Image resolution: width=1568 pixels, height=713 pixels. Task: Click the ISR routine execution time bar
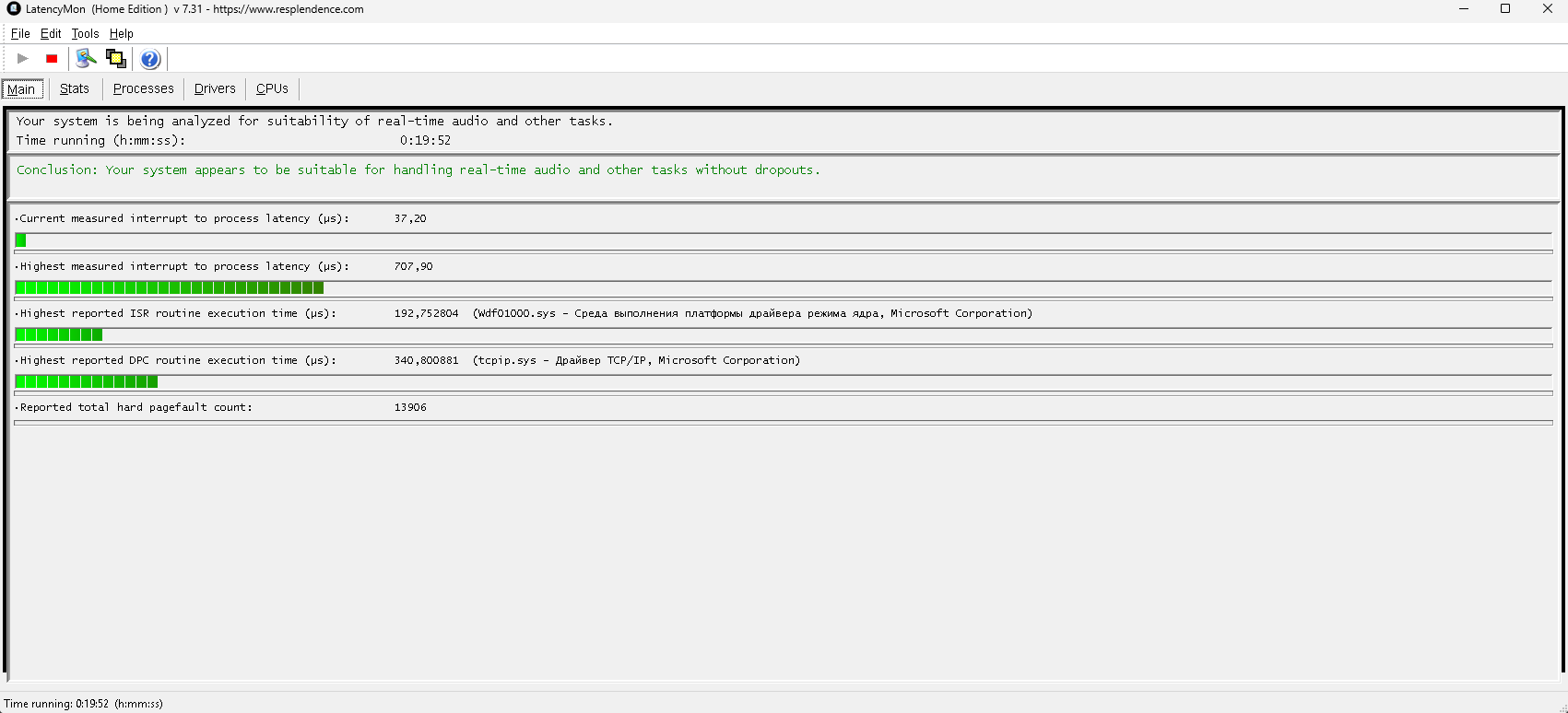click(x=784, y=335)
